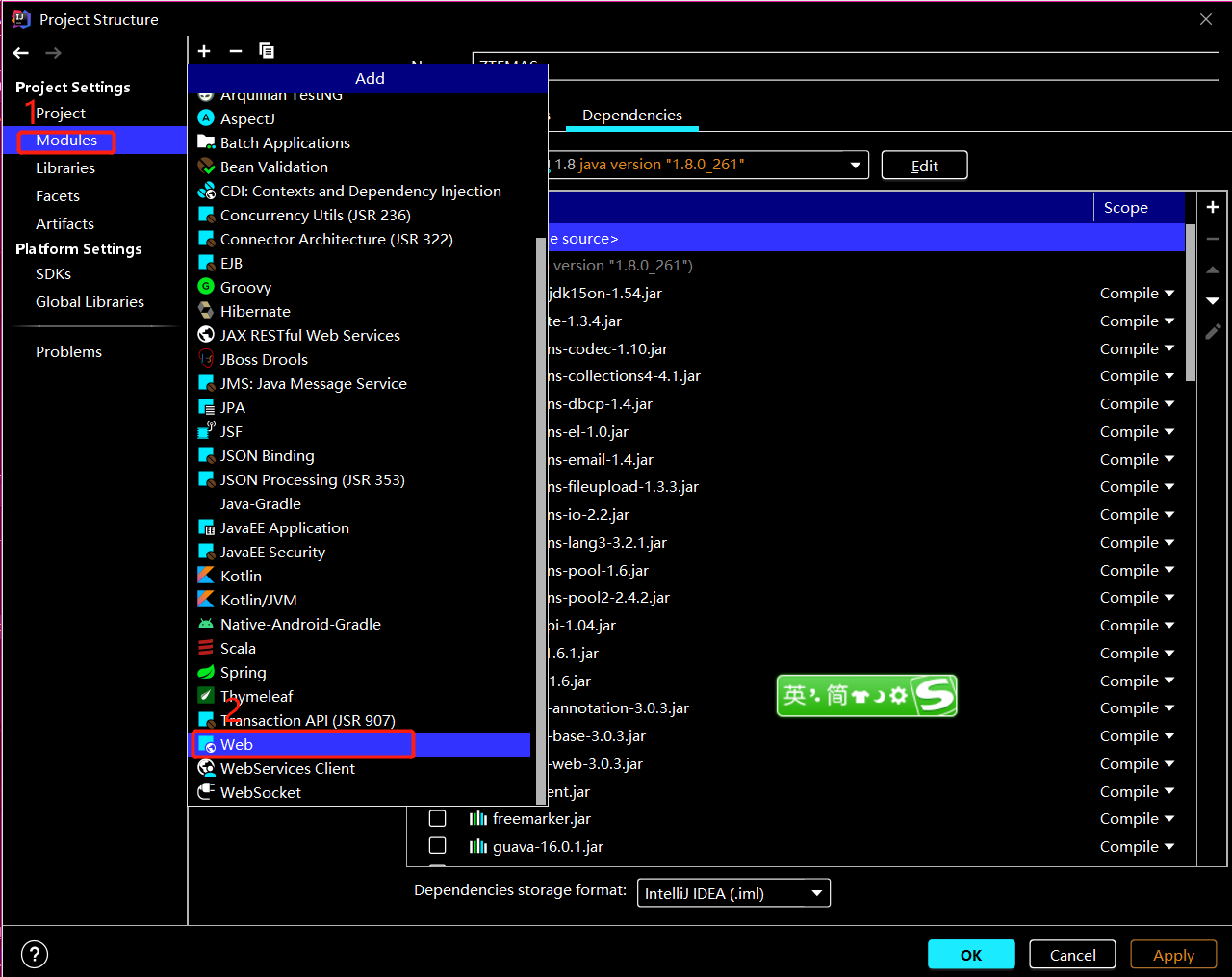Viewport: 1232px width, 977px height.
Task: Click the Native-Android-Gradle android icon
Action: click(x=205, y=624)
